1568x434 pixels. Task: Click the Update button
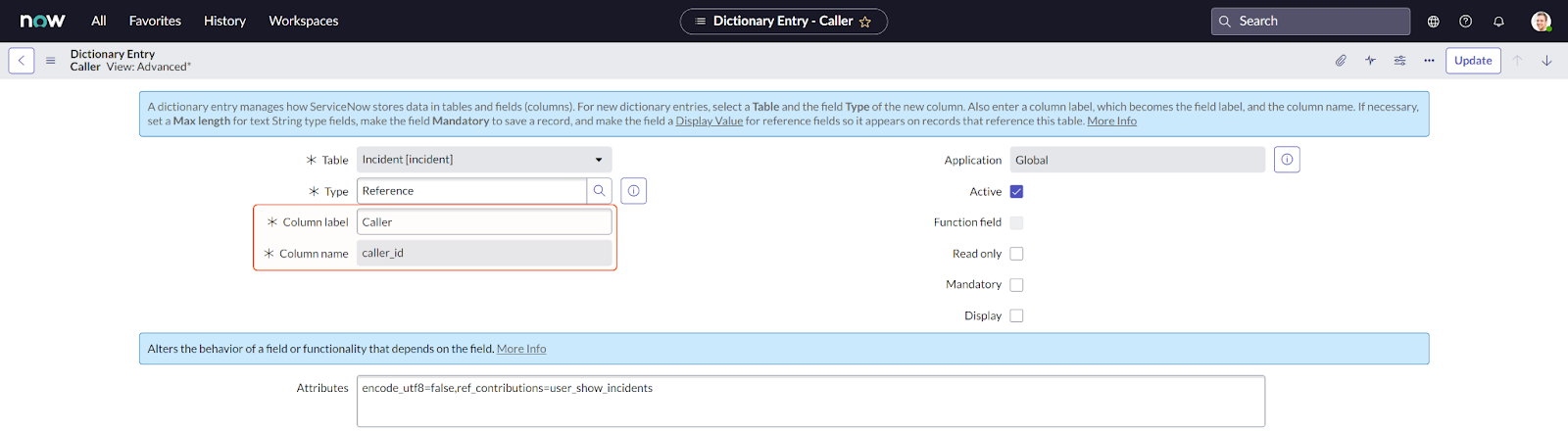click(x=1472, y=61)
